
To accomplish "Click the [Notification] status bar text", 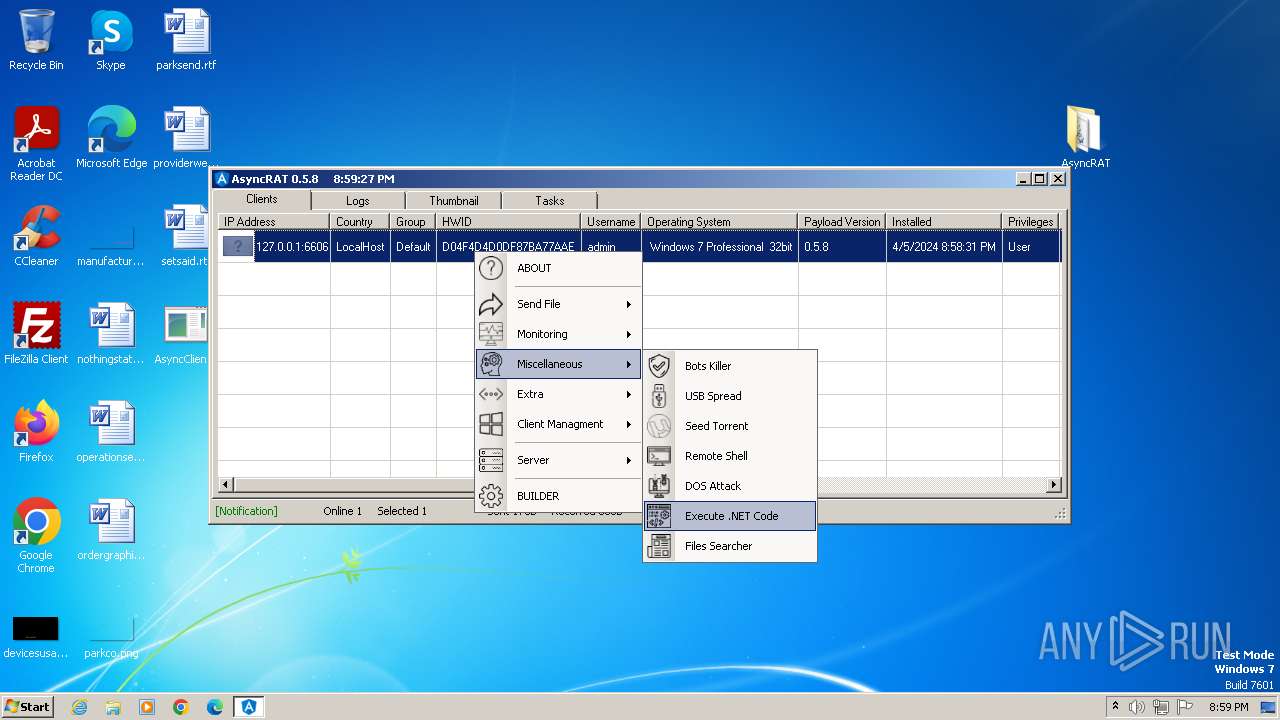I will 246,511.
